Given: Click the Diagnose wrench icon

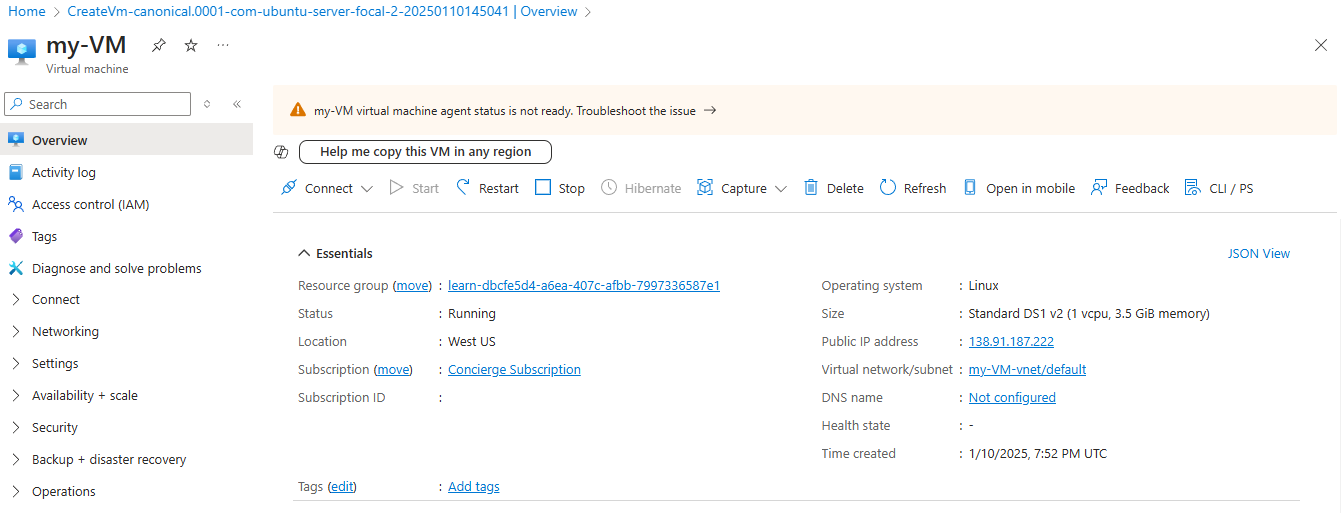Looking at the screenshot, I should point(15,268).
